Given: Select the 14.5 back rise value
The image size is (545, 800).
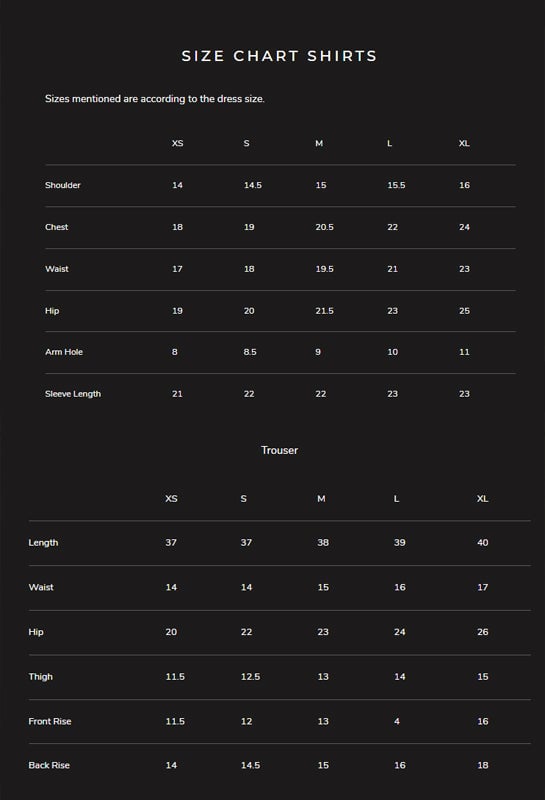Looking at the screenshot, I should coord(251,765).
